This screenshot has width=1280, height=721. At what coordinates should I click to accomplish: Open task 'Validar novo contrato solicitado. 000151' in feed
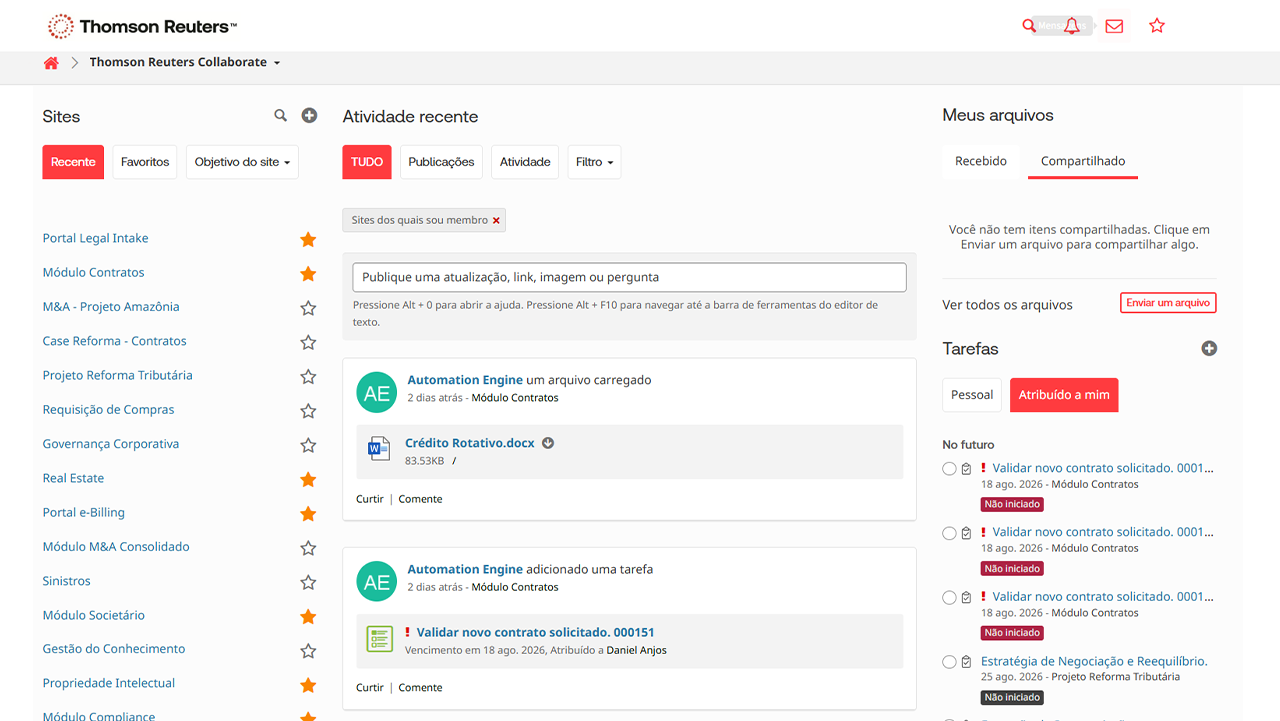tap(536, 632)
